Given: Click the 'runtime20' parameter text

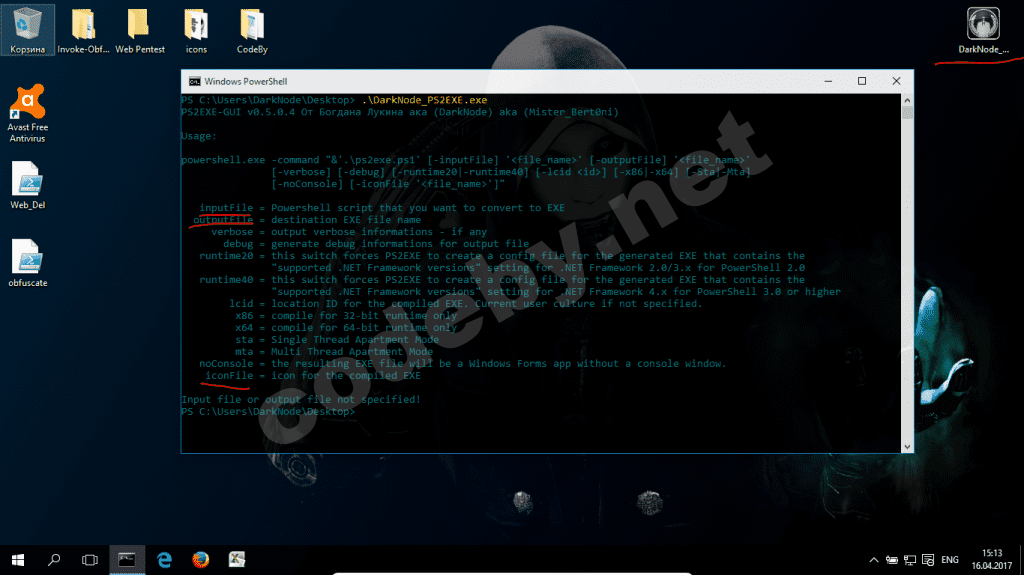Looking at the screenshot, I should tap(226, 256).
